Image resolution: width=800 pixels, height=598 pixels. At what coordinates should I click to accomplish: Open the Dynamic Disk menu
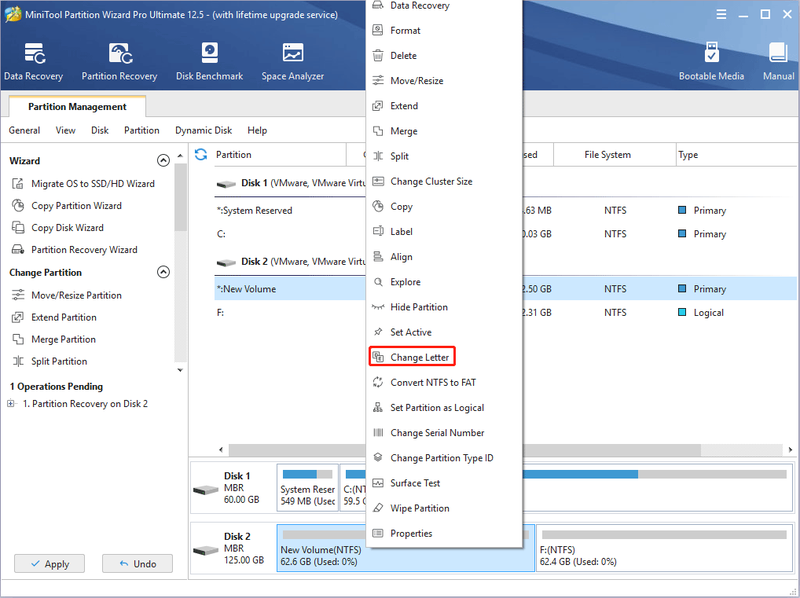(204, 131)
